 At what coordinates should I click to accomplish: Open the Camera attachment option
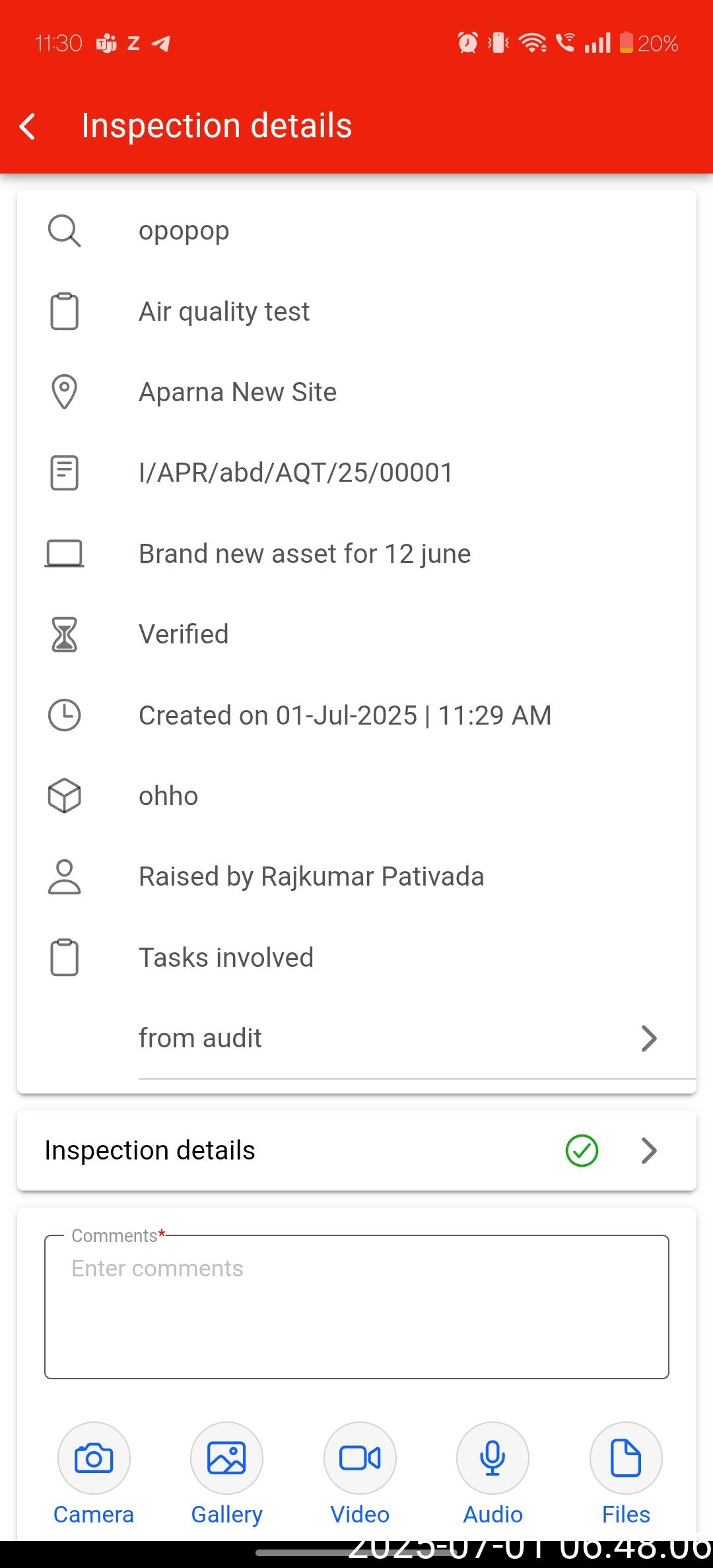(94, 1458)
